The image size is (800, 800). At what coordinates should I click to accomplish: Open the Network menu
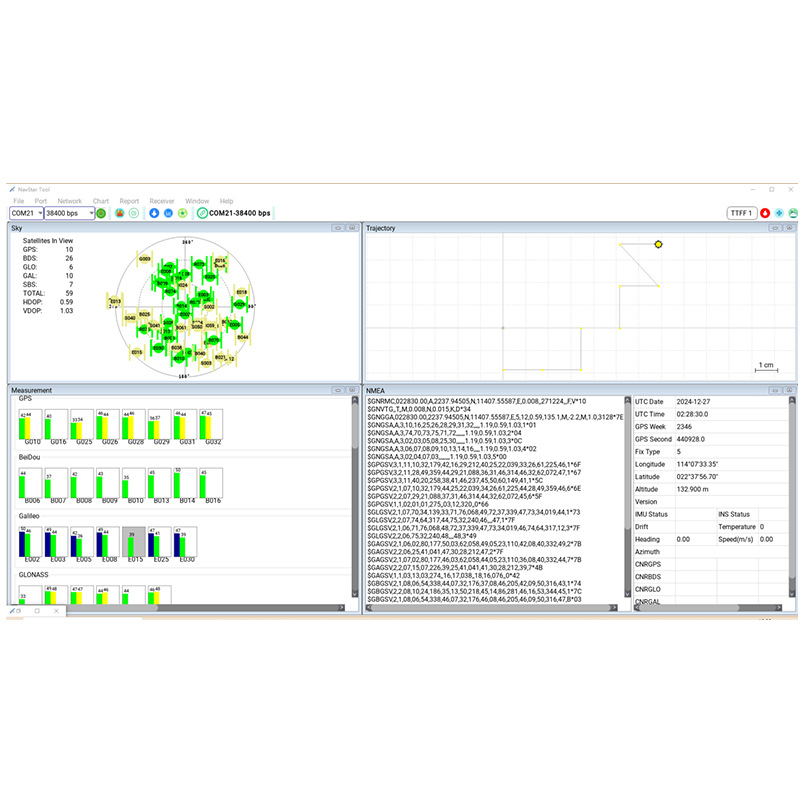coord(69,201)
